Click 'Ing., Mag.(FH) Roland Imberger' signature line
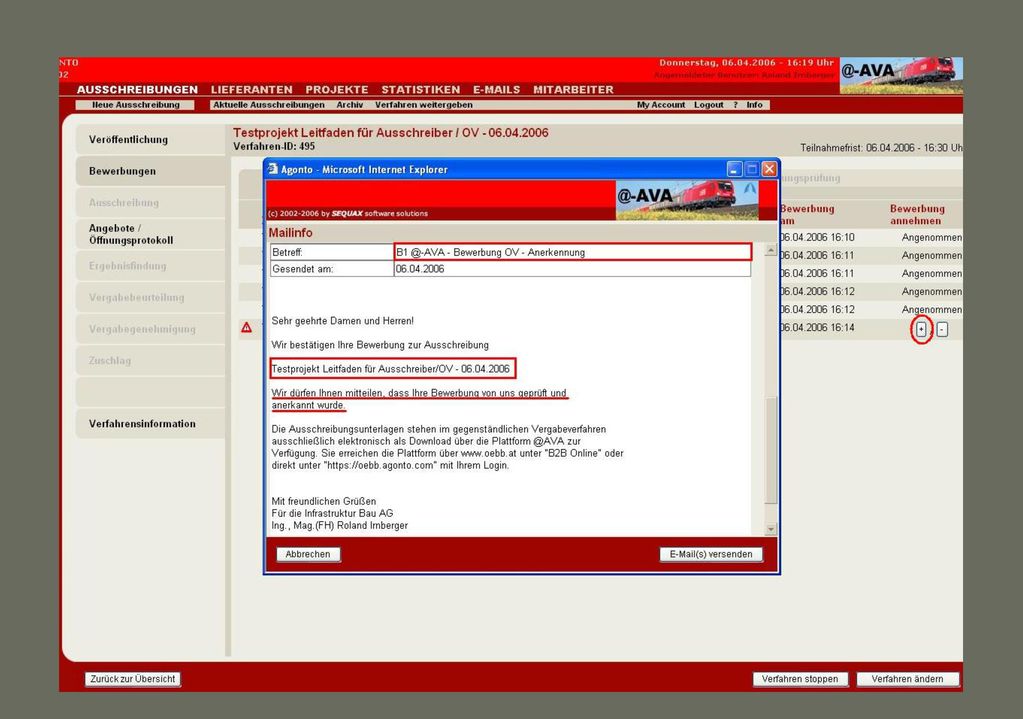 click(340, 525)
